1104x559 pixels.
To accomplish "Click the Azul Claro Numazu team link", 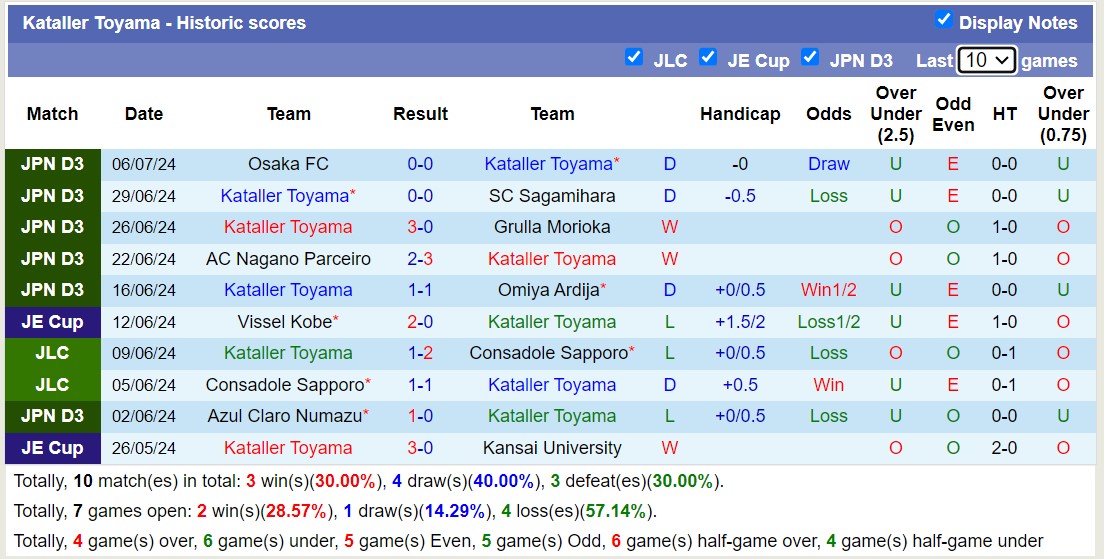I will click(284, 416).
